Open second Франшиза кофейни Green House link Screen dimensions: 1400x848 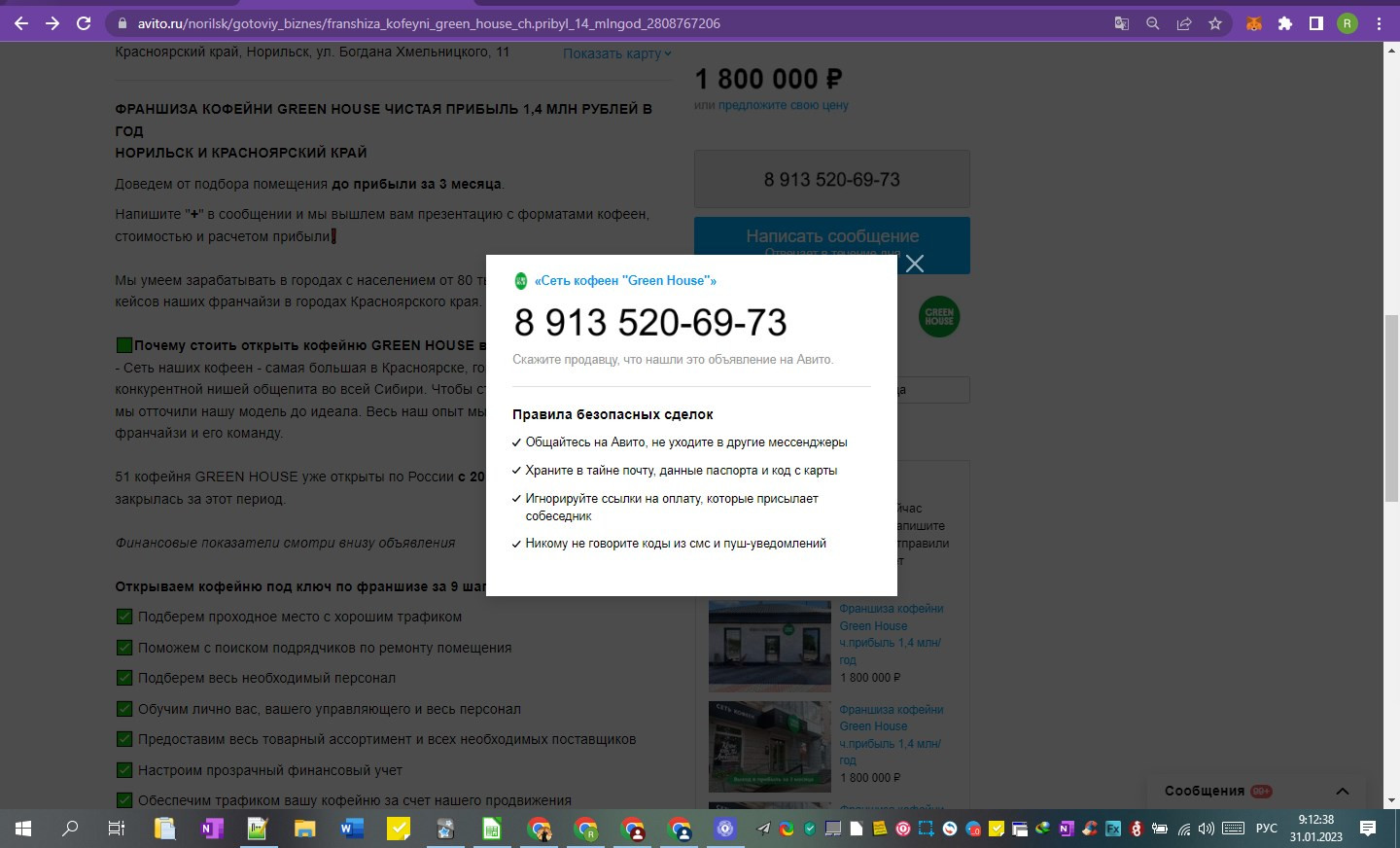click(892, 734)
